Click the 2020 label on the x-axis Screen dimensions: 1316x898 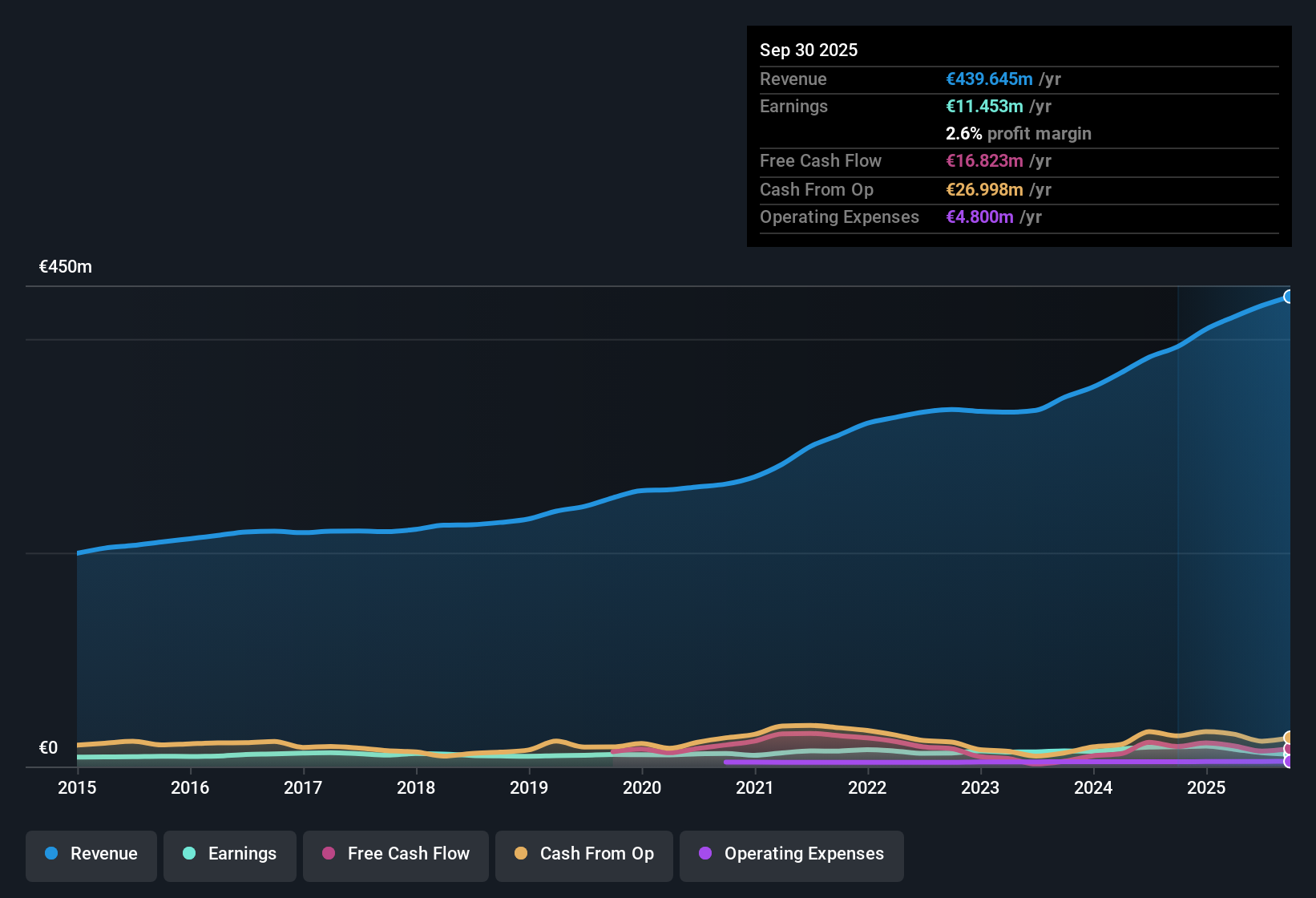[x=642, y=788]
